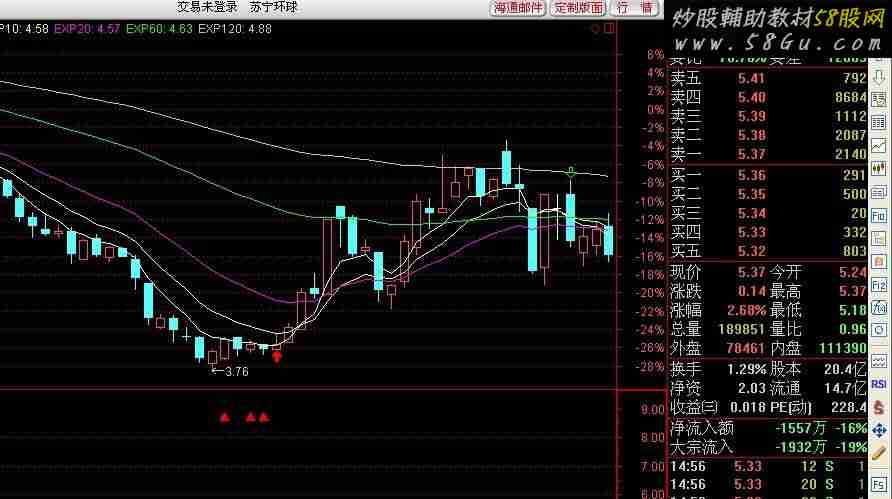Select the 卖五 5.41 ask row
The image size is (892, 499).
(768, 78)
